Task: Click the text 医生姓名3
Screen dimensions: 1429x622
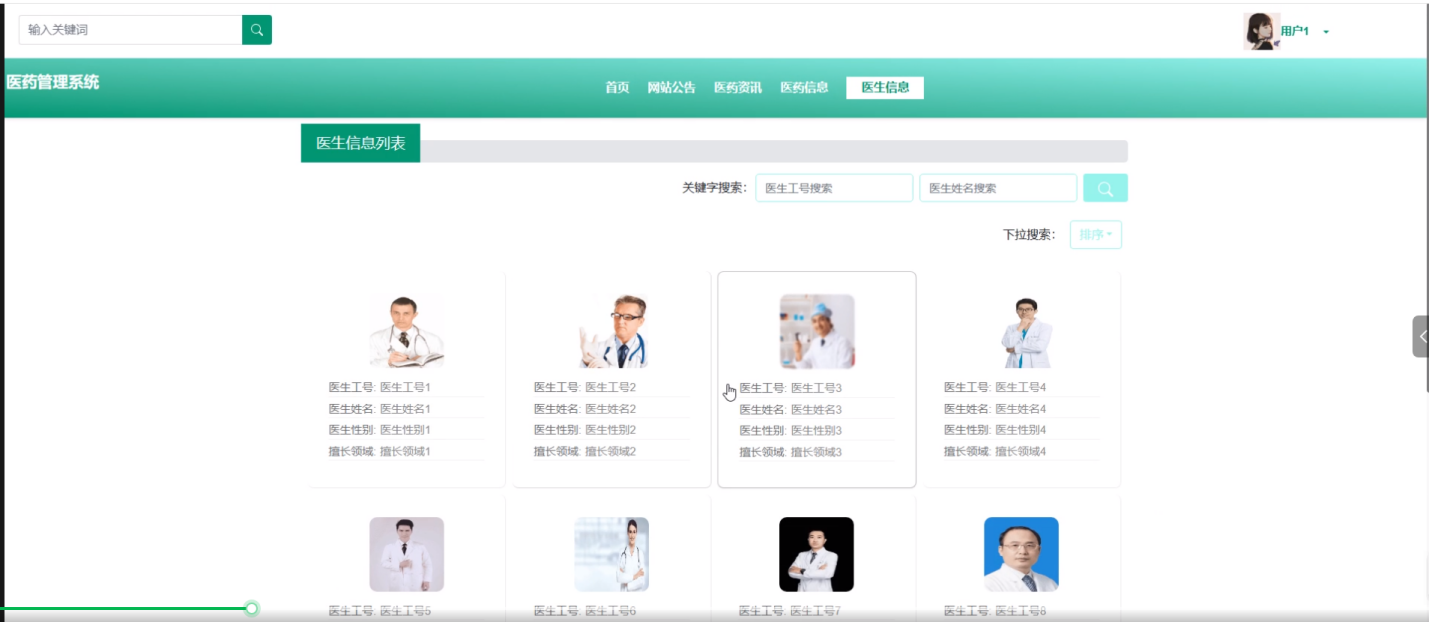Action: pos(817,410)
